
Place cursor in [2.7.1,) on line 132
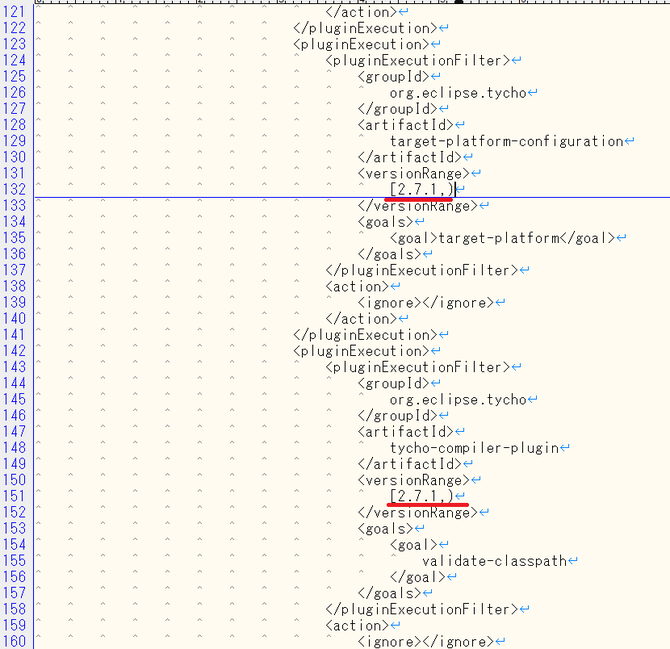[x=421, y=189]
